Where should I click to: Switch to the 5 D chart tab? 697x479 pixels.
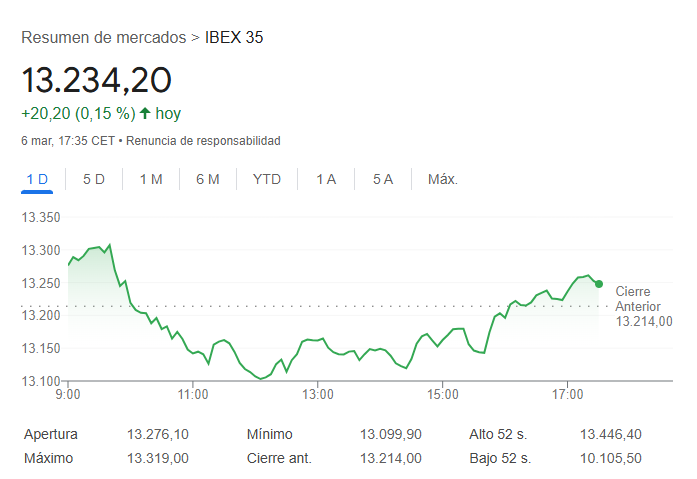[94, 179]
